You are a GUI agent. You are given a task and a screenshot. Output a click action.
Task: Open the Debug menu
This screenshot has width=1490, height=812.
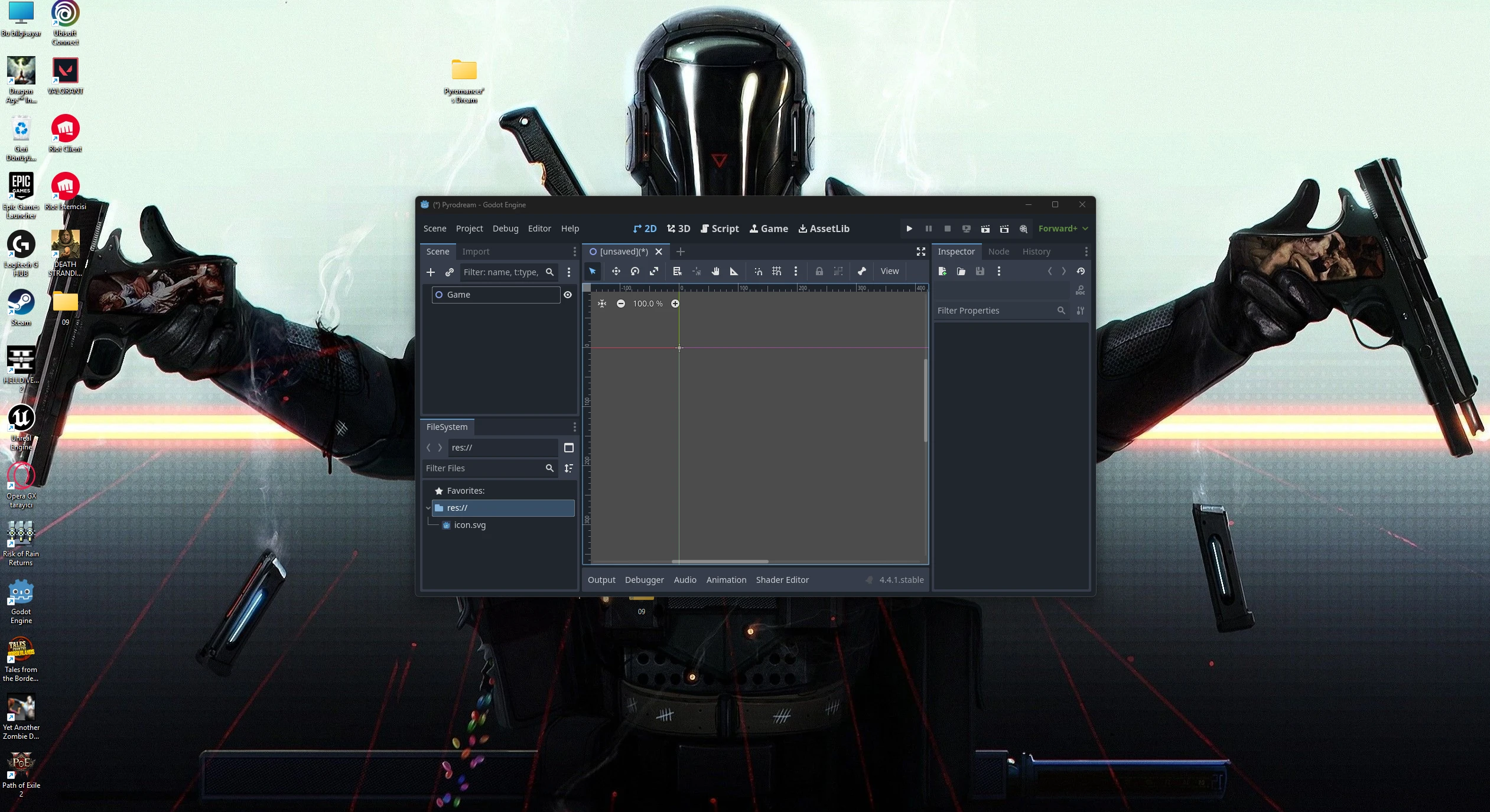coord(506,229)
